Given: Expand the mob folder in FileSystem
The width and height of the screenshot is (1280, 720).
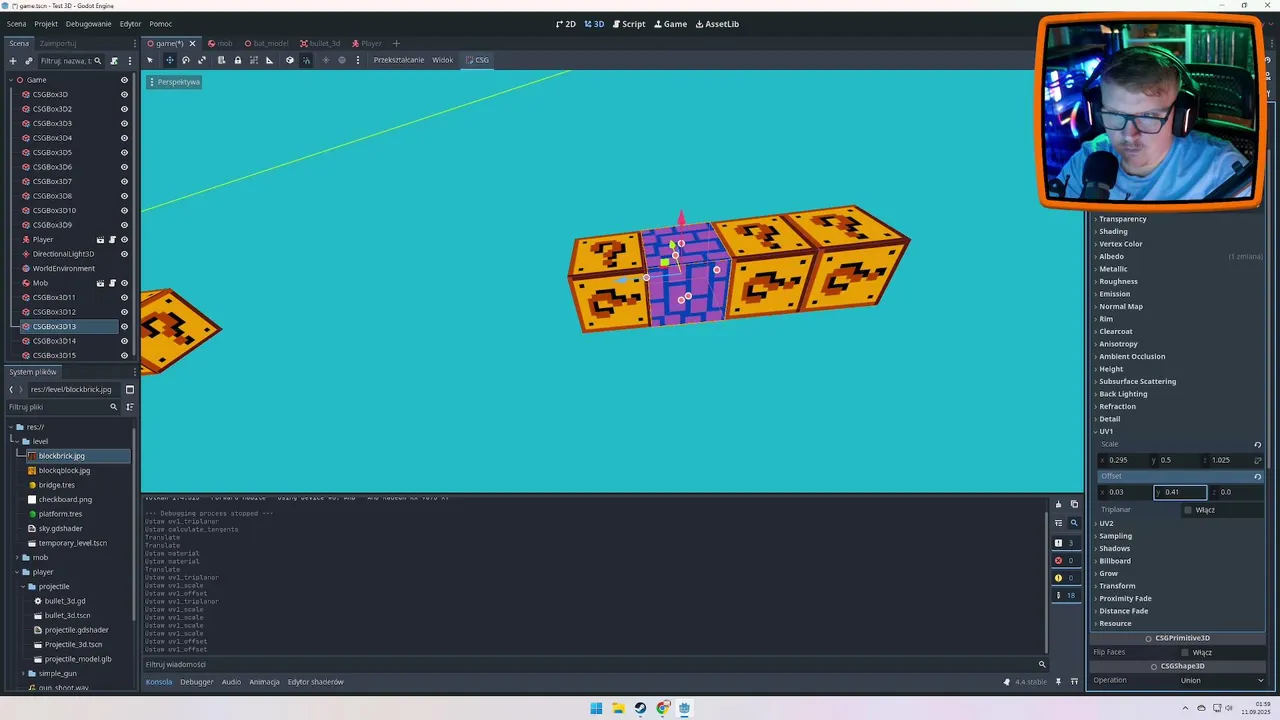Looking at the screenshot, I should (x=18, y=557).
